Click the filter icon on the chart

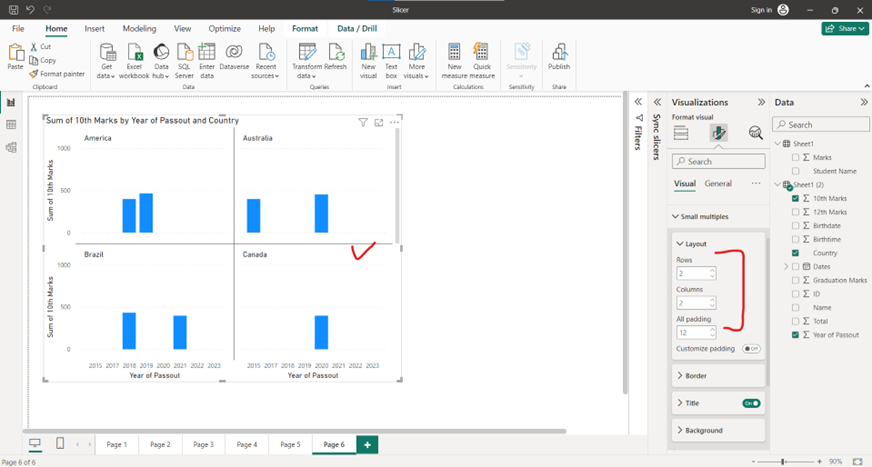click(363, 122)
